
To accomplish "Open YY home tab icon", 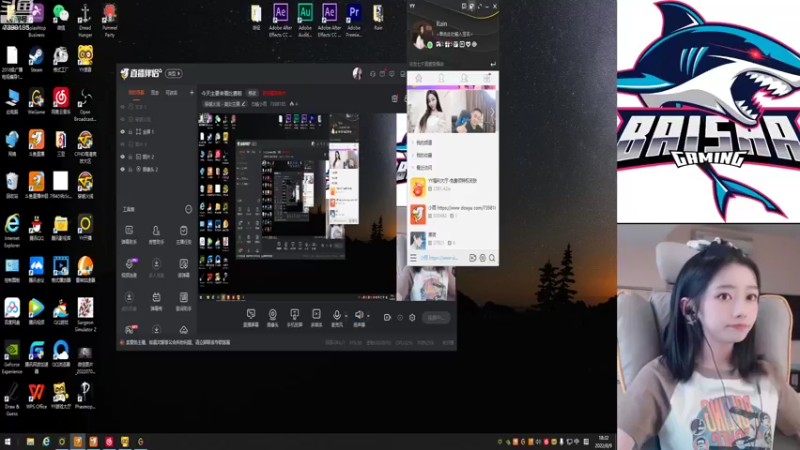I will pos(418,78).
